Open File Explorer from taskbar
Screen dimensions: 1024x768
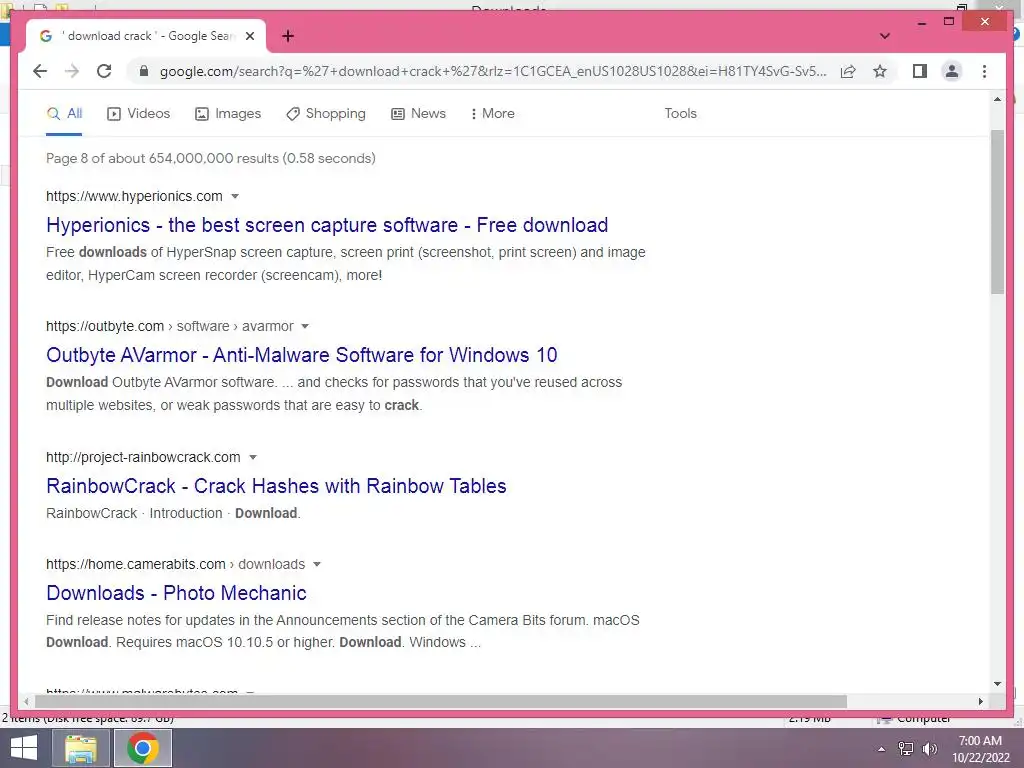click(80, 748)
